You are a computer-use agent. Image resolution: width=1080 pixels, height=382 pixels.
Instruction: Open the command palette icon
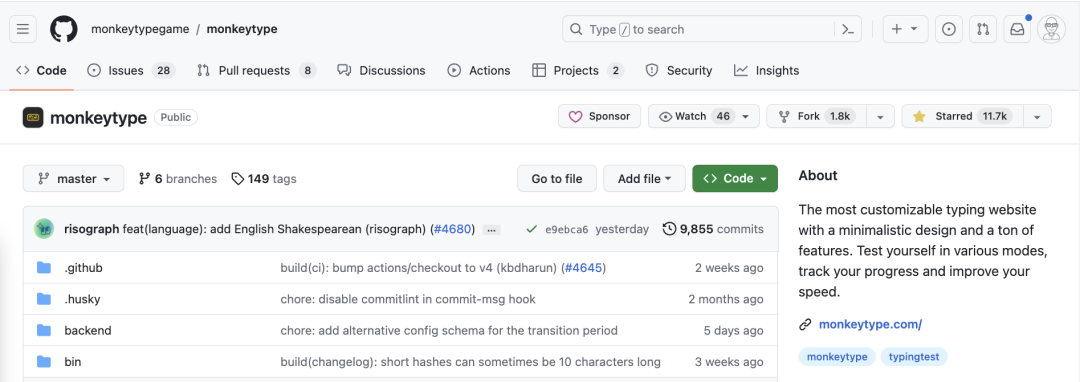[x=848, y=30]
